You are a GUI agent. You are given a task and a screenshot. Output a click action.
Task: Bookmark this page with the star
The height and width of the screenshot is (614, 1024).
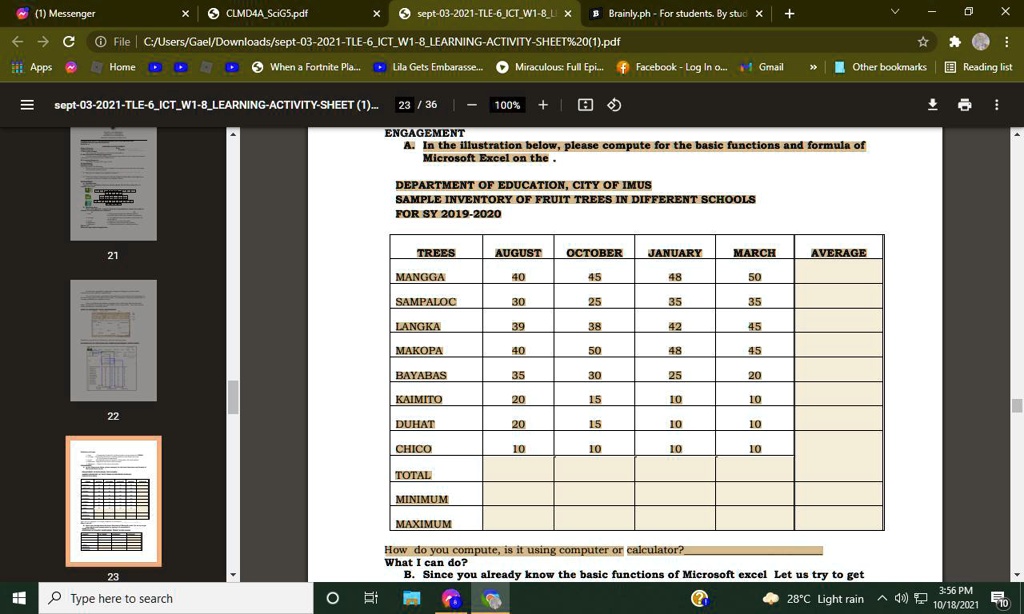(923, 42)
